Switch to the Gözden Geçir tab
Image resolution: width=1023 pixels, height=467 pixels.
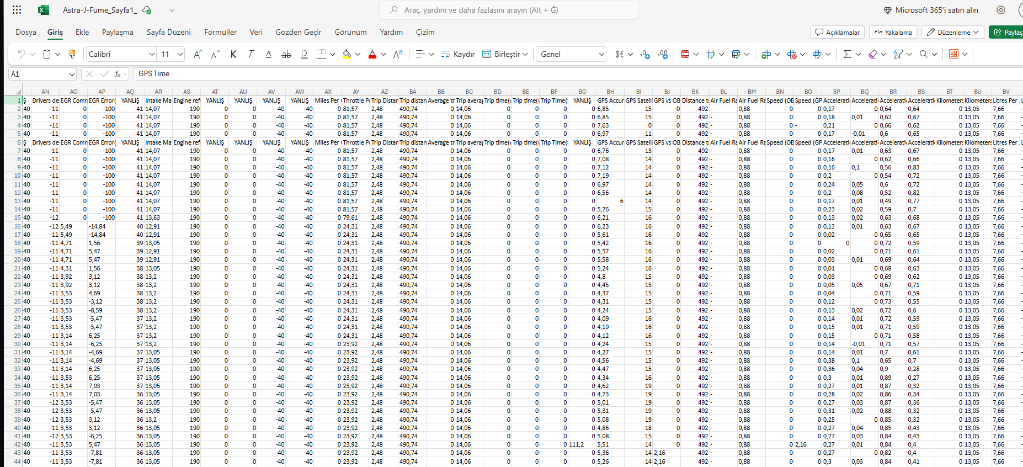coord(299,32)
